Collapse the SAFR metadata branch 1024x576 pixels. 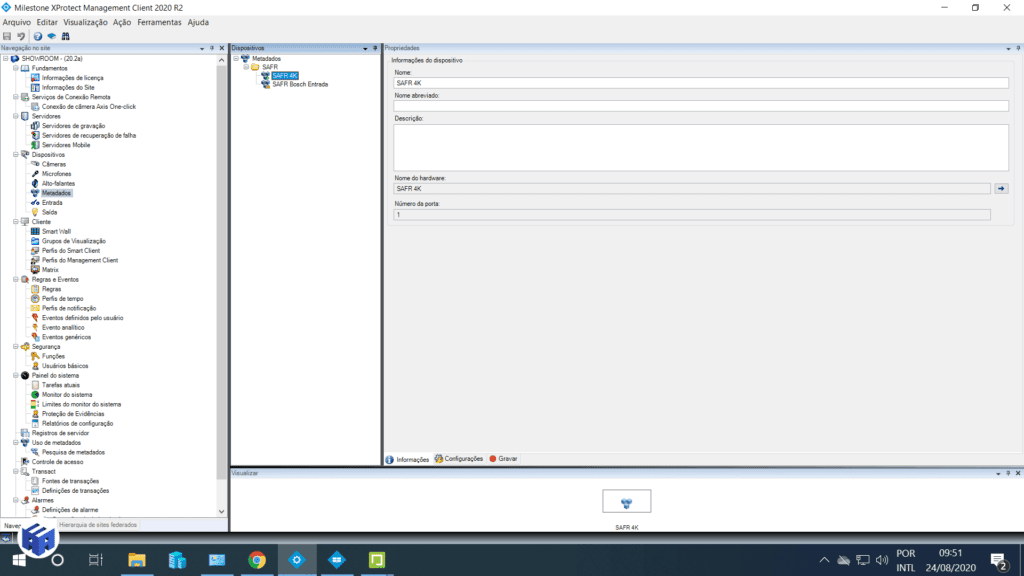248,66
